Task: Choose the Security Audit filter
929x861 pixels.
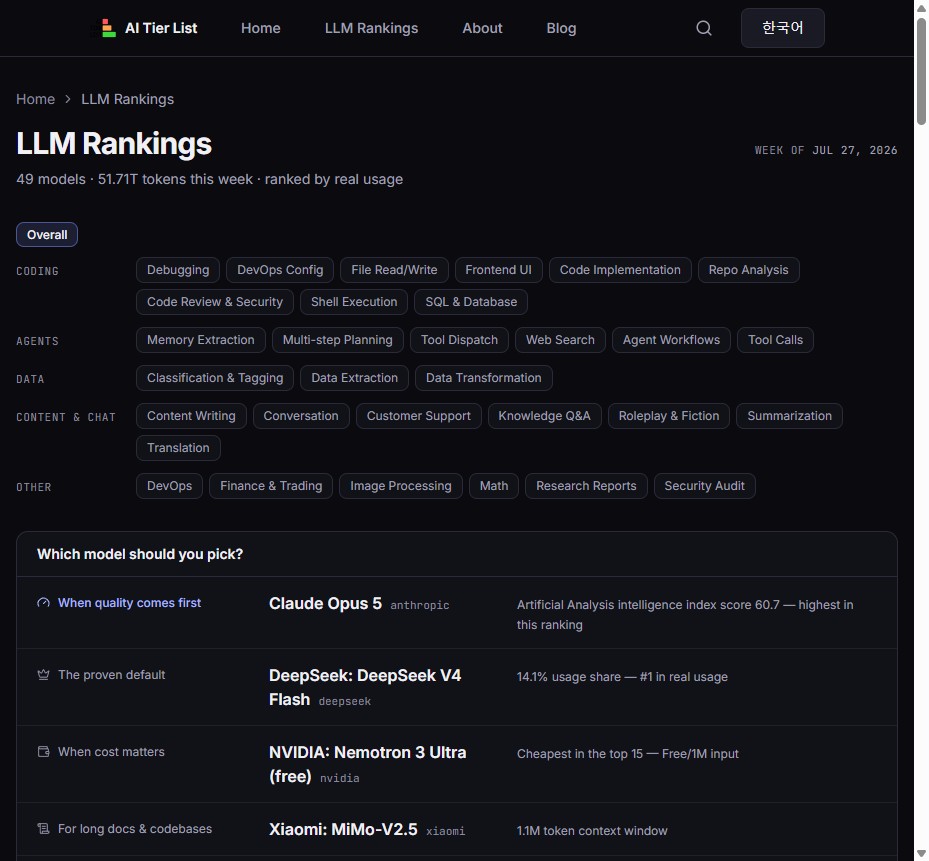Action: [x=704, y=486]
